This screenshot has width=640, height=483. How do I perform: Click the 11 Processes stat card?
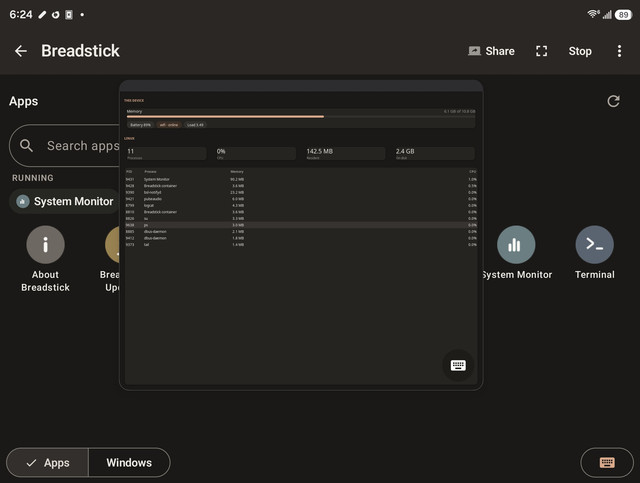pos(166,154)
